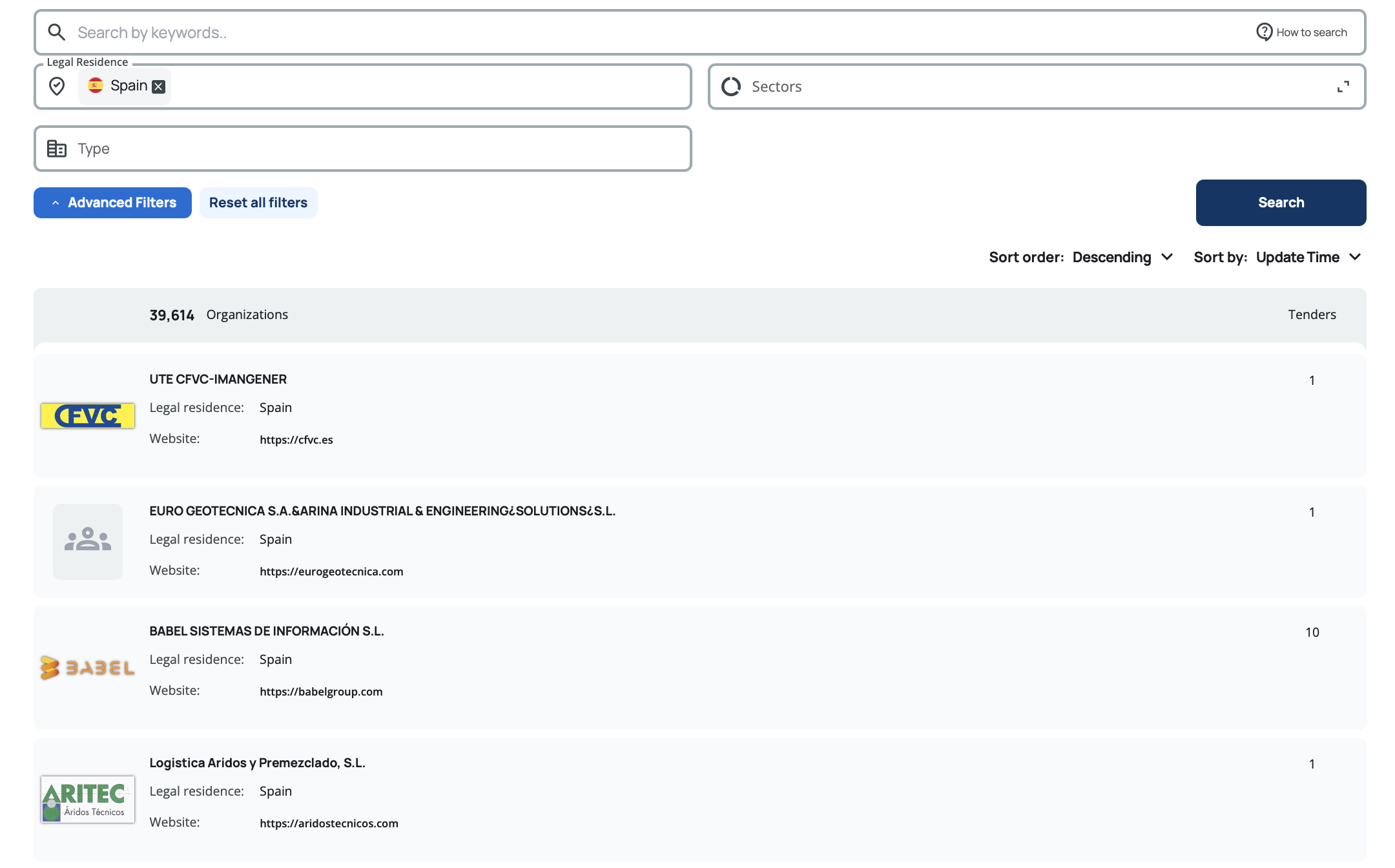Viewport: 1395px width, 868px height.
Task: Click the location pin icon
Action: click(x=57, y=86)
